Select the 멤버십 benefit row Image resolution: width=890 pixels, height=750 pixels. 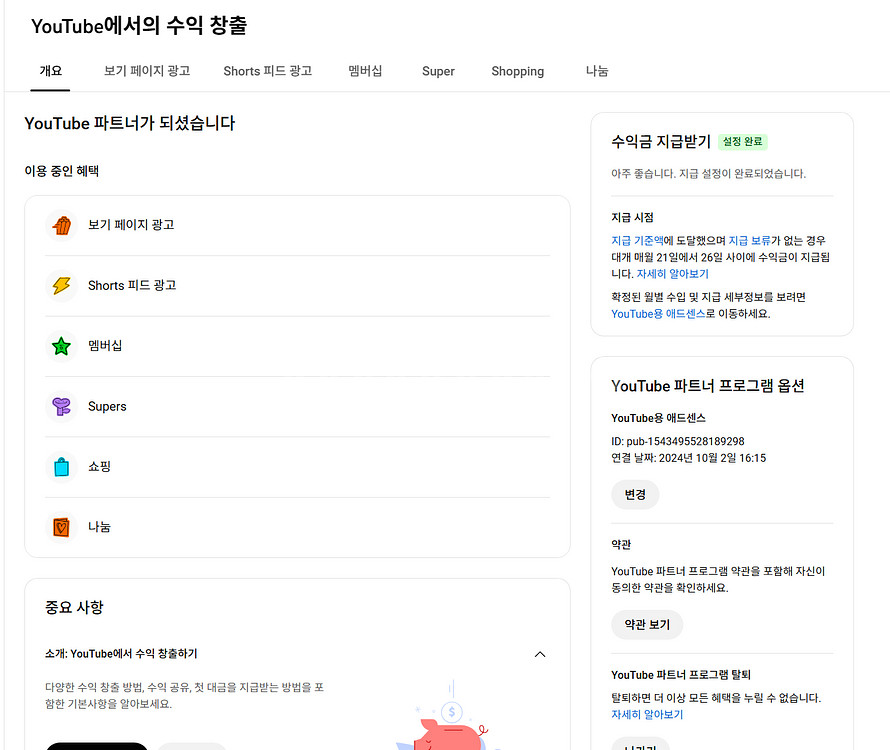(x=297, y=346)
